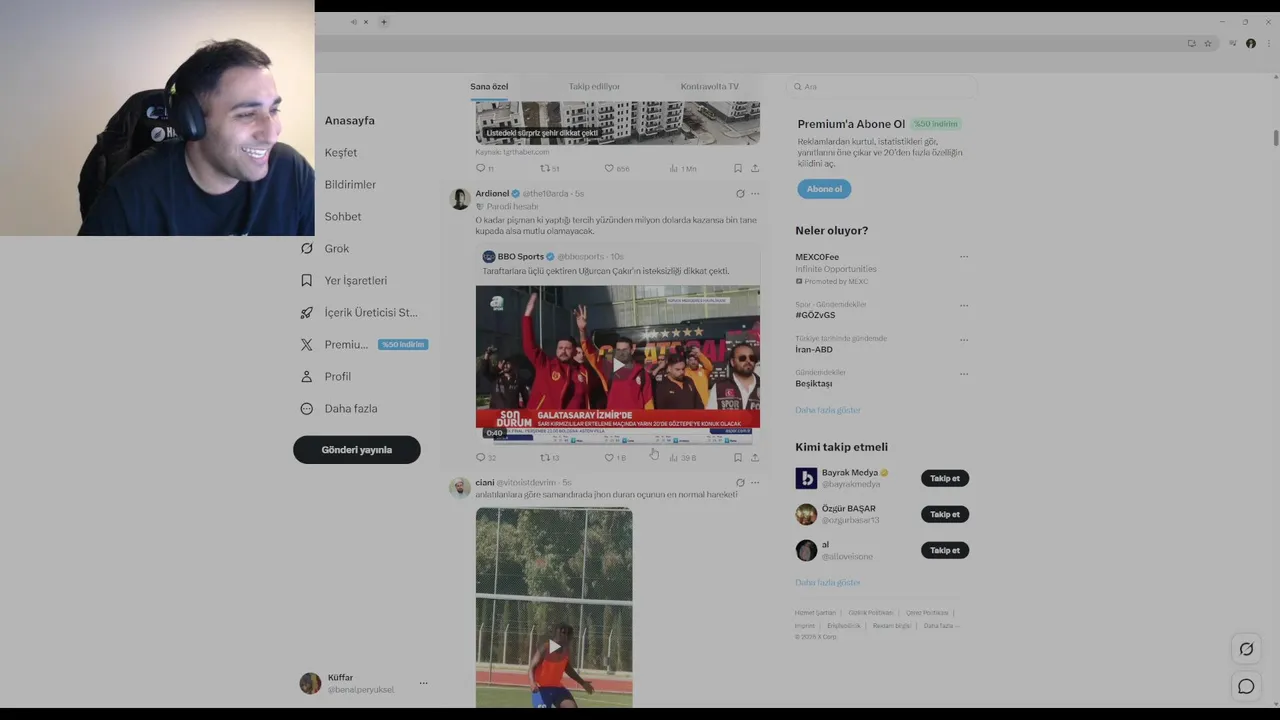Open BBO Sports quoted post name
The width and height of the screenshot is (1280, 720).
point(521,256)
